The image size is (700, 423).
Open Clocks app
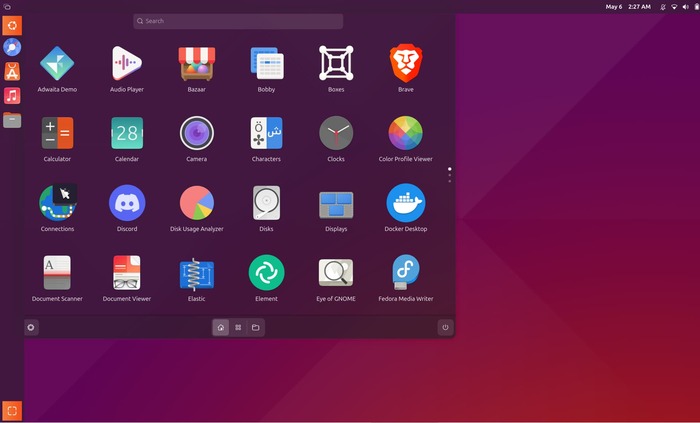pyautogui.click(x=336, y=133)
